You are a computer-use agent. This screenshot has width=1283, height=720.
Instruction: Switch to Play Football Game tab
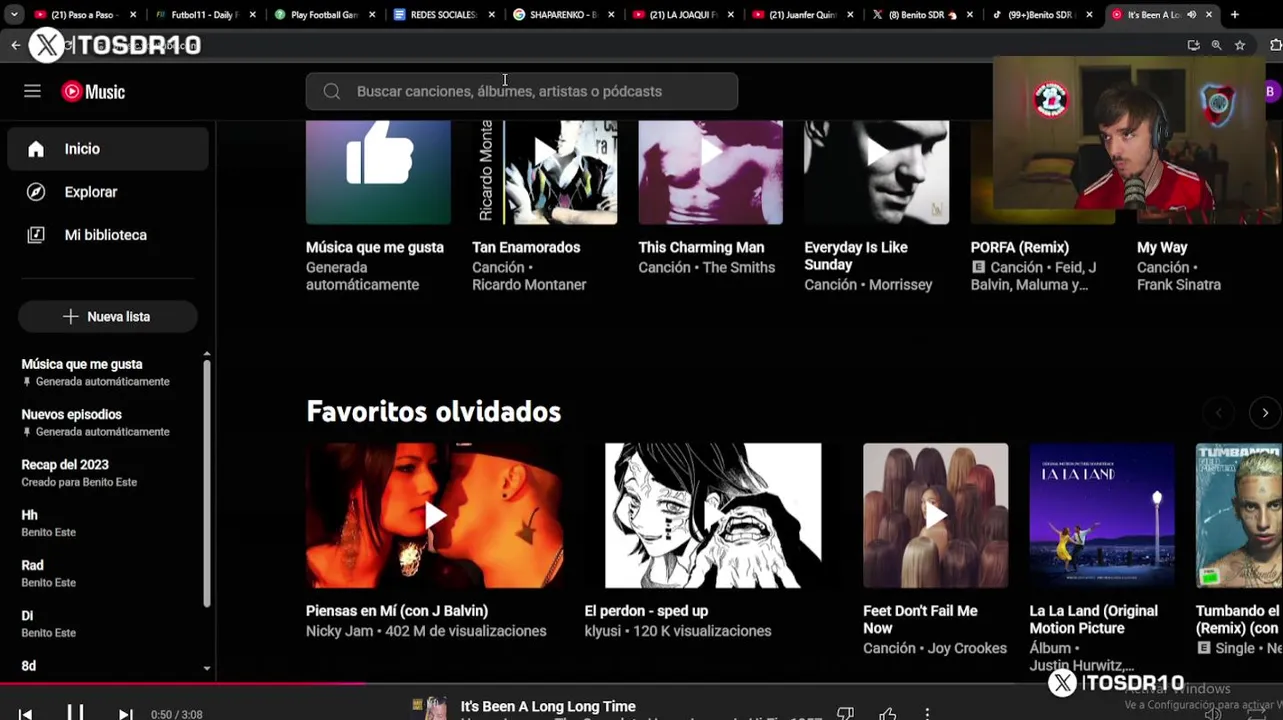(x=325, y=15)
